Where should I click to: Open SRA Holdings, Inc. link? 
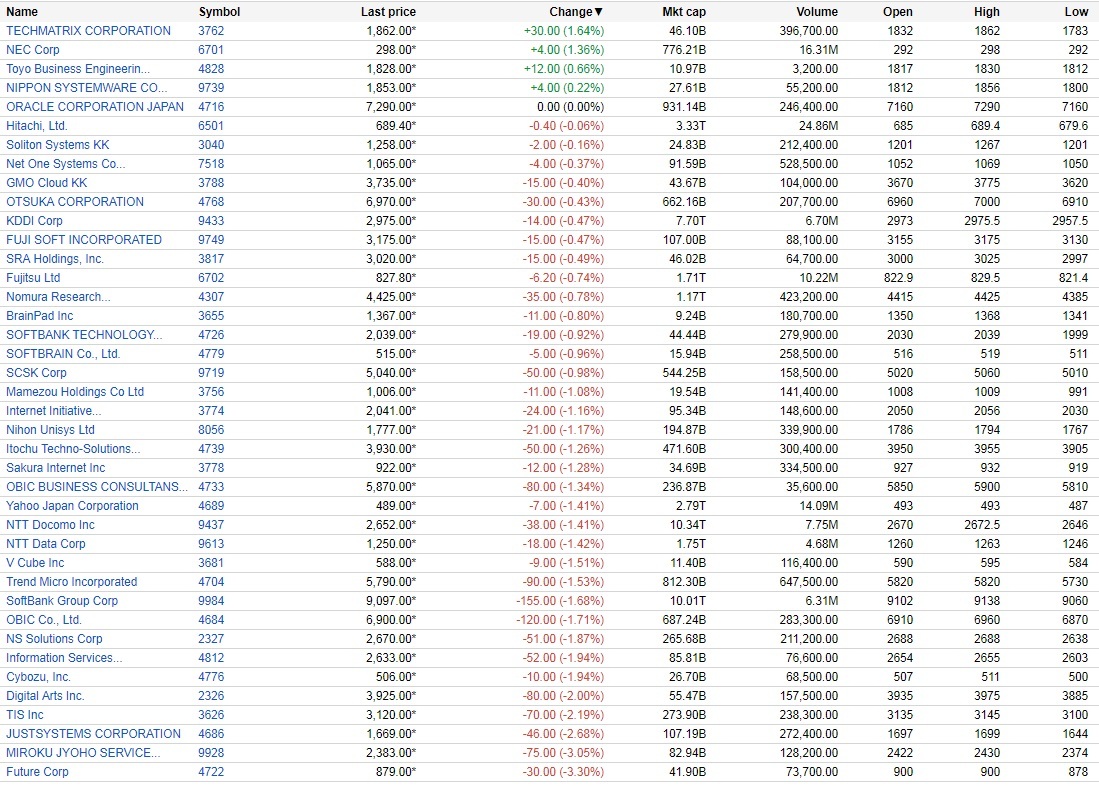(x=55, y=259)
